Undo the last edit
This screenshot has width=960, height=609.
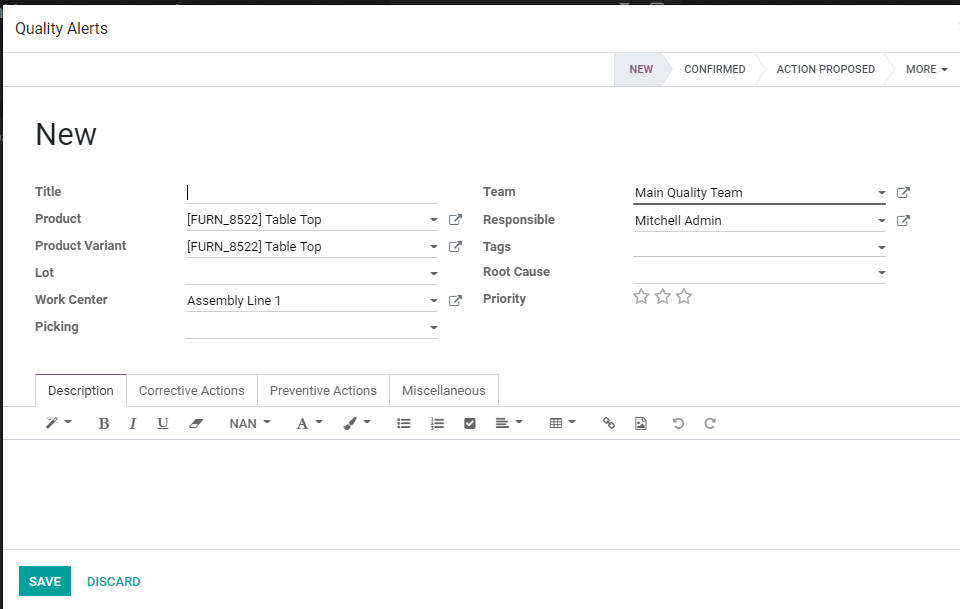point(678,423)
